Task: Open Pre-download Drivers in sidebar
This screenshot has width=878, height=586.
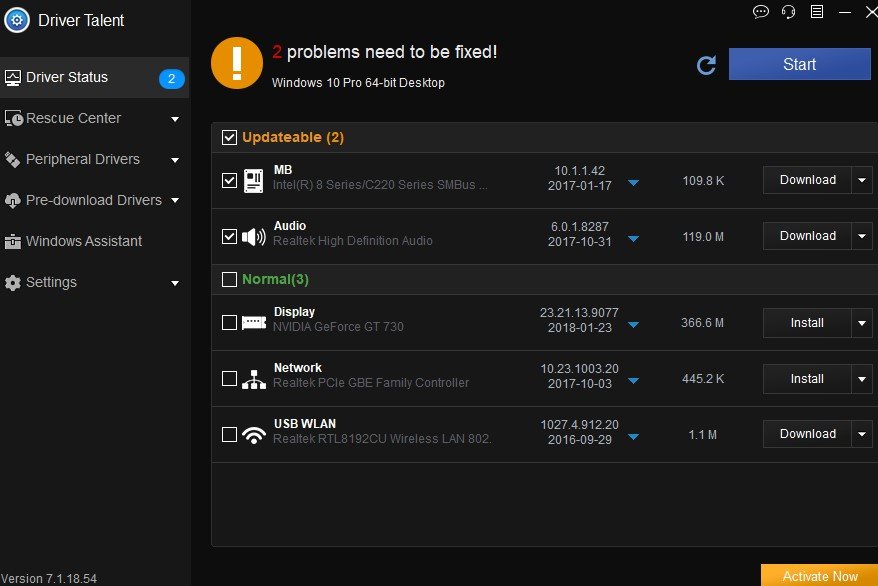Action: click(x=94, y=200)
